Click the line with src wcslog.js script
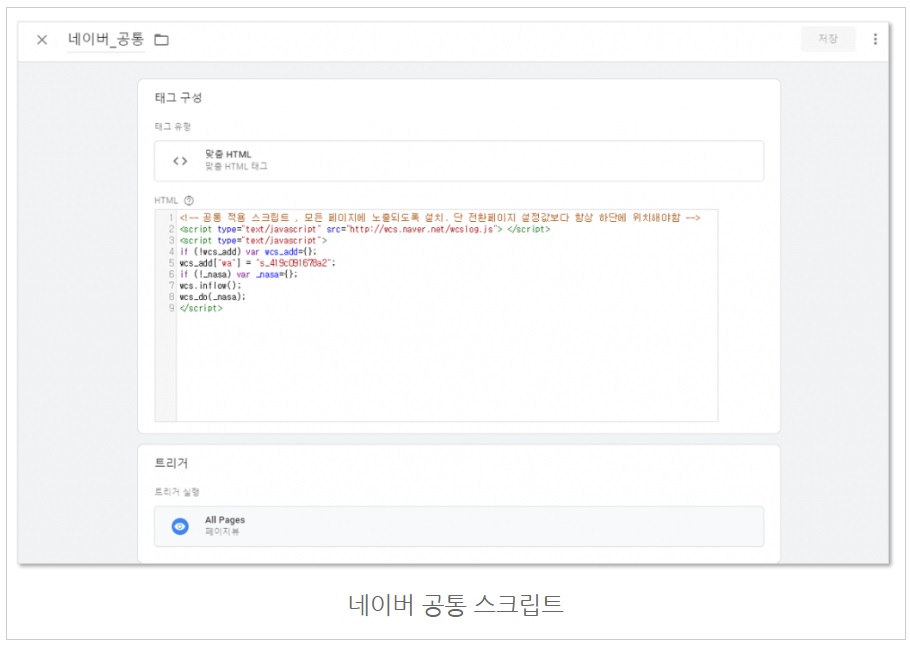910x645 pixels. 364,229
